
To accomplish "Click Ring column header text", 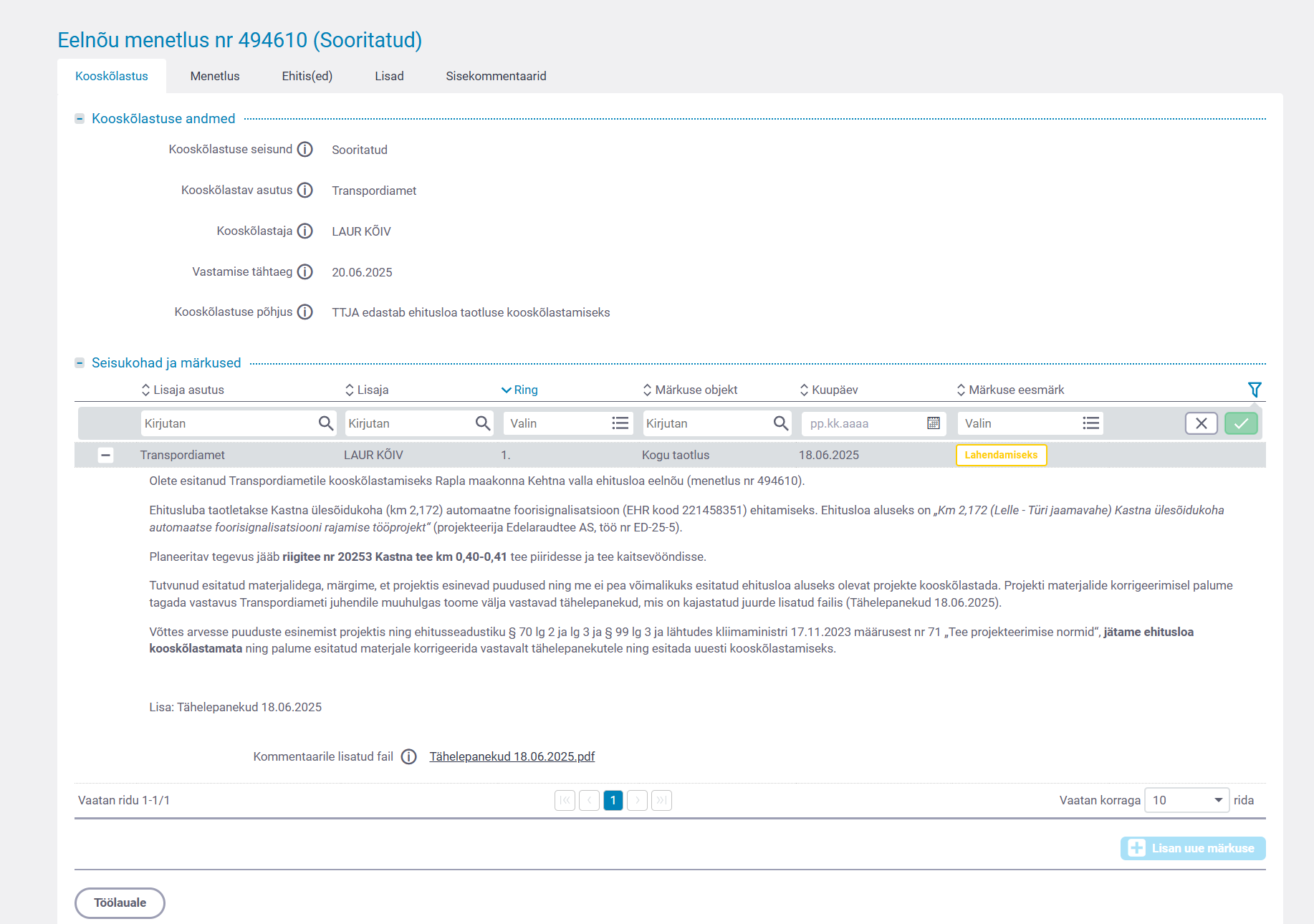I will click(526, 390).
